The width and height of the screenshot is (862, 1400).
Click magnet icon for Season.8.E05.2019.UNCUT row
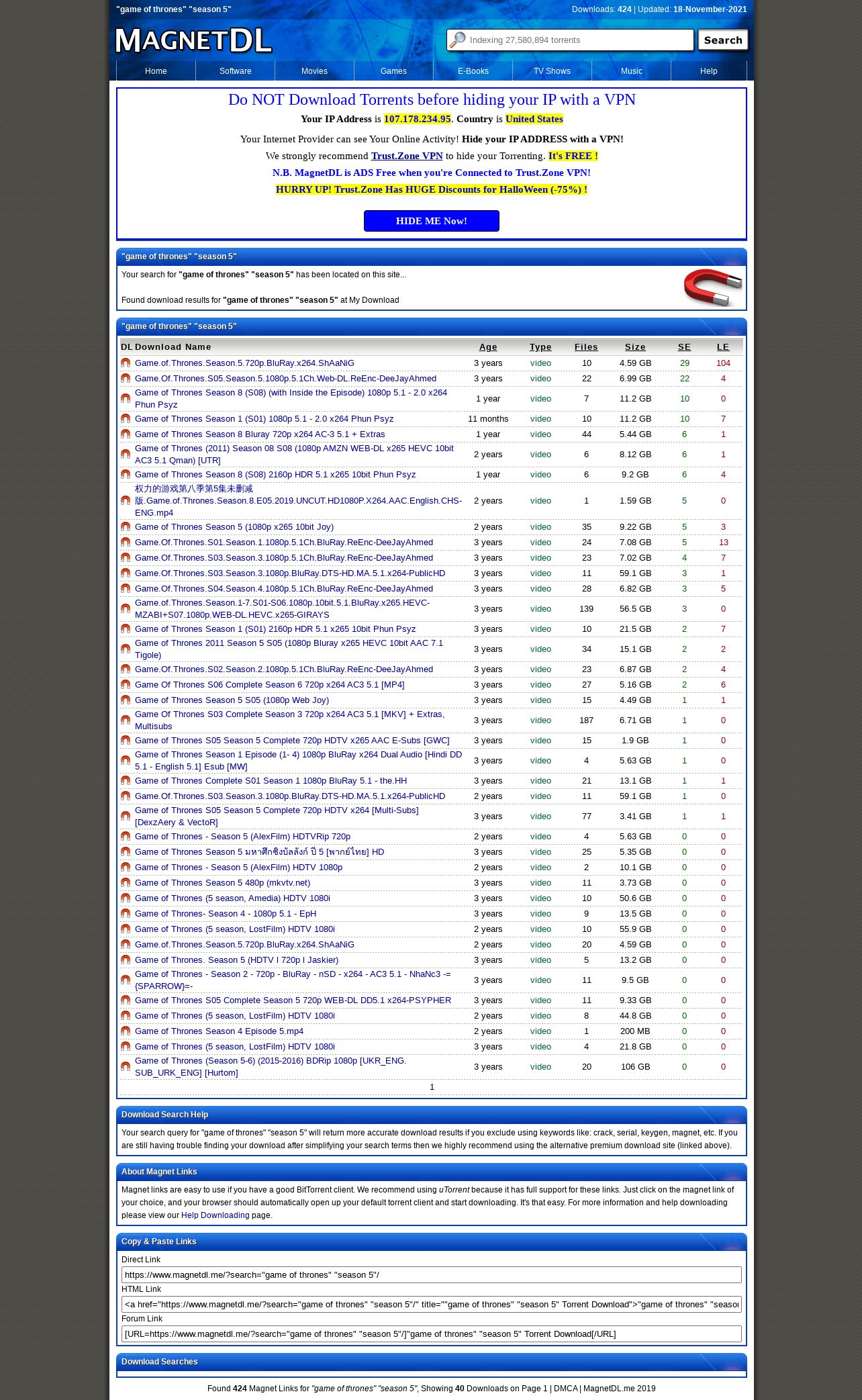[126, 501]
